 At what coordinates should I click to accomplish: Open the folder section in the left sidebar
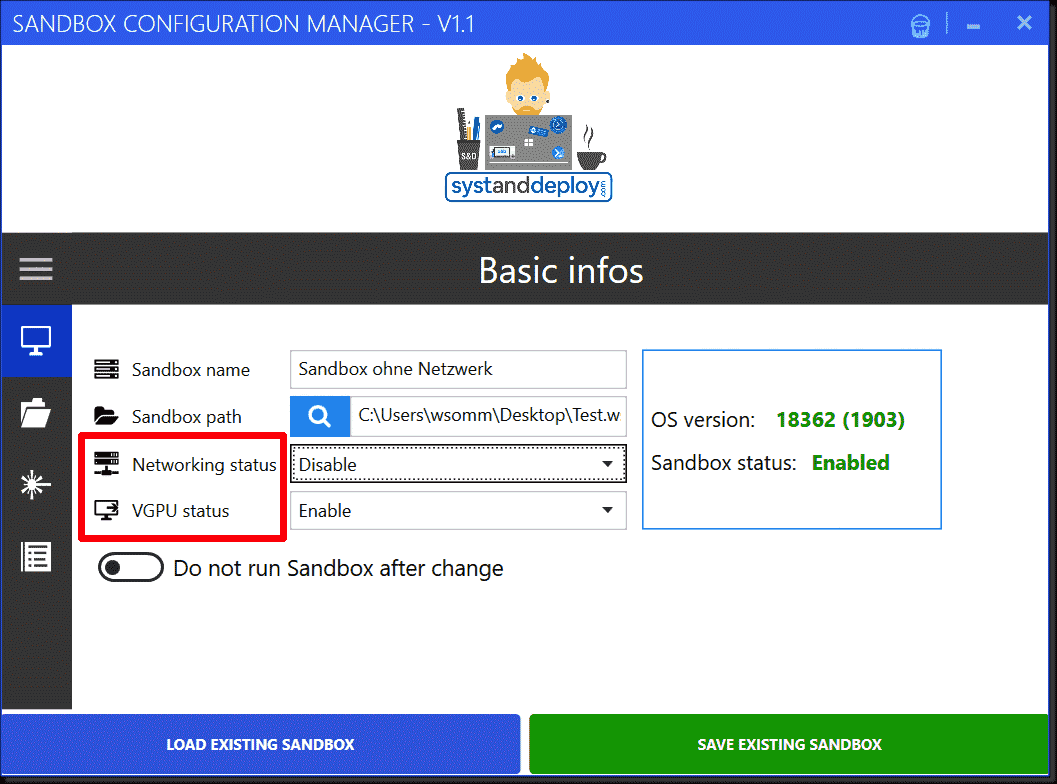pos(36,413)
